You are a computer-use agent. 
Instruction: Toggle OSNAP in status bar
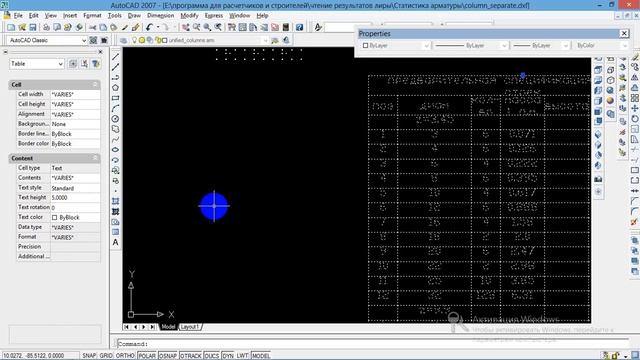168,356
